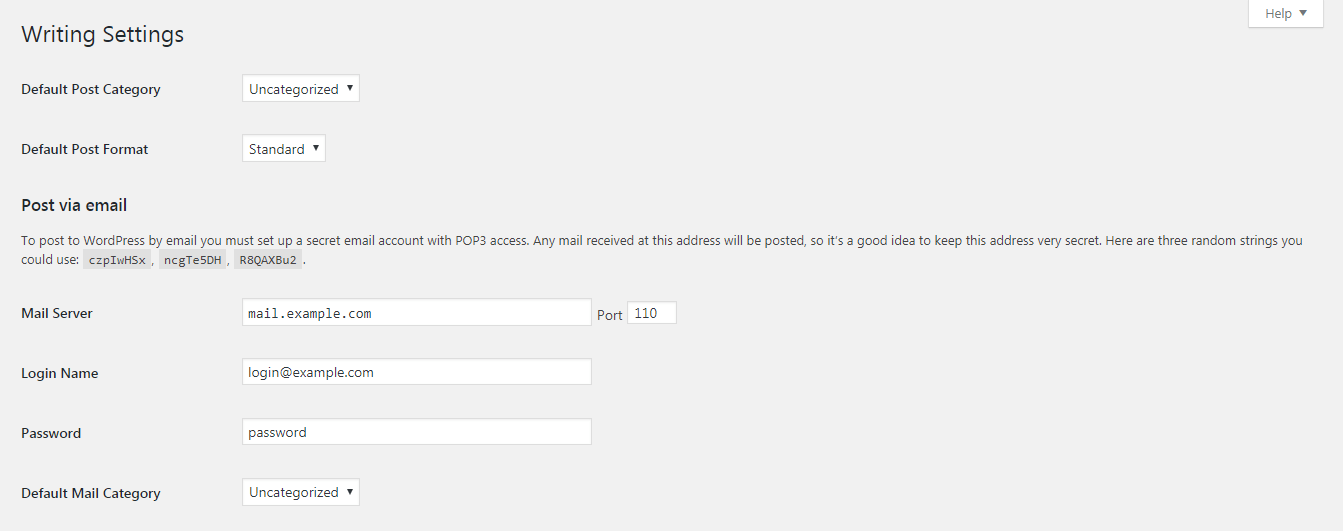
Task: Click into the Port number field
Action: click(652, 313)
